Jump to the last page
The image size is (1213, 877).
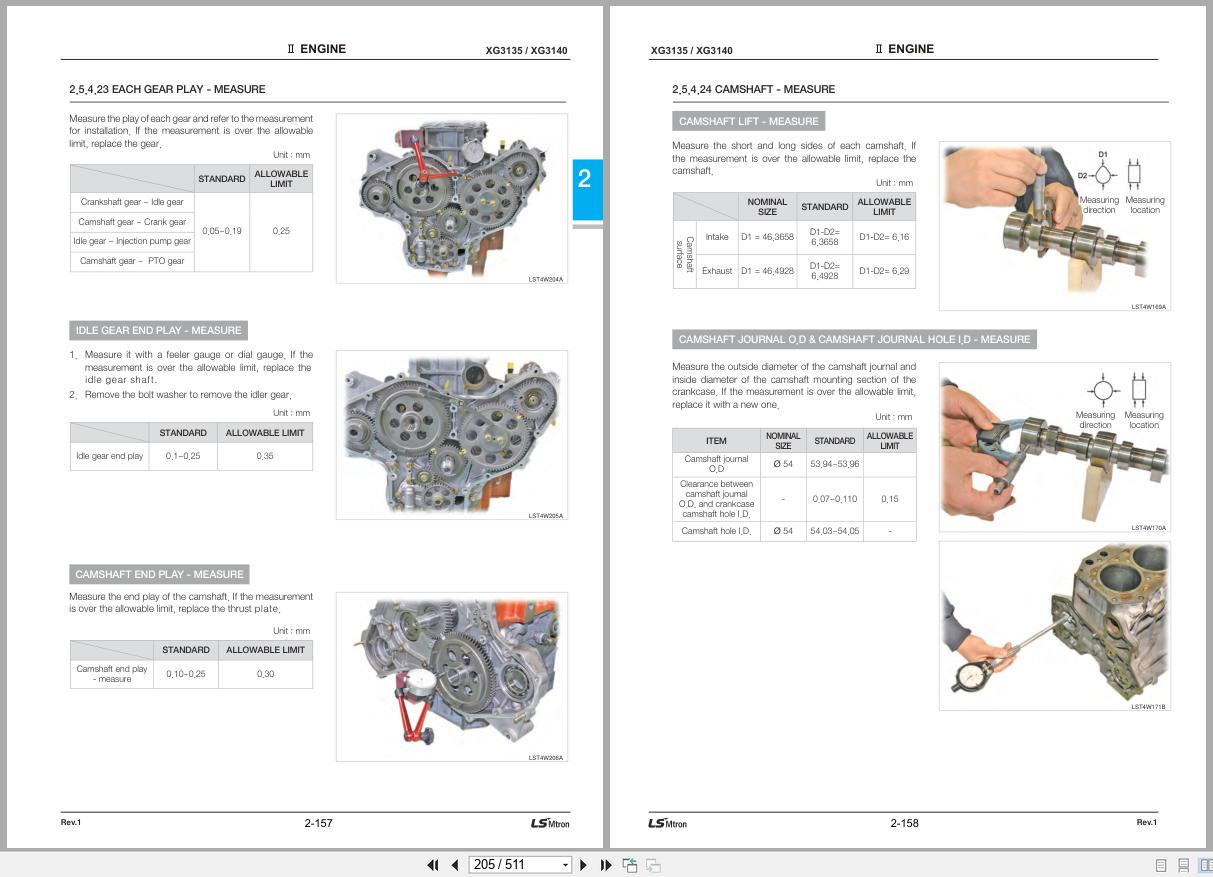(x=606, y=865)
